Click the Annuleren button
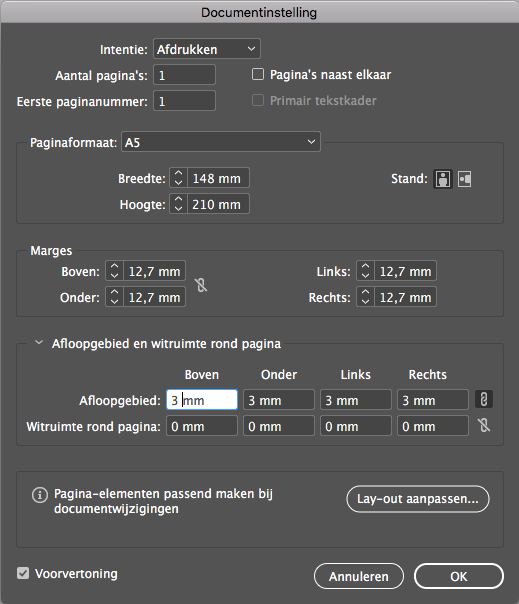The width and height of the screenshot is (519, 604). tap(359, 576)
